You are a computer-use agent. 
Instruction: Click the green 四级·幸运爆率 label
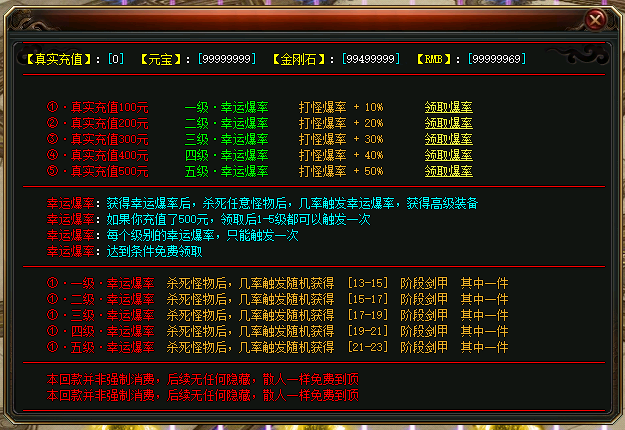pyautogui.click(x=226, y=155)
